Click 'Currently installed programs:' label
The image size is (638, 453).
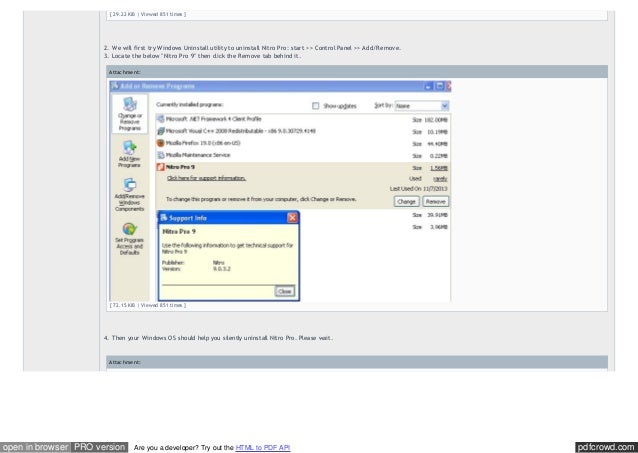pyautogui.click(x=190, y=105)
